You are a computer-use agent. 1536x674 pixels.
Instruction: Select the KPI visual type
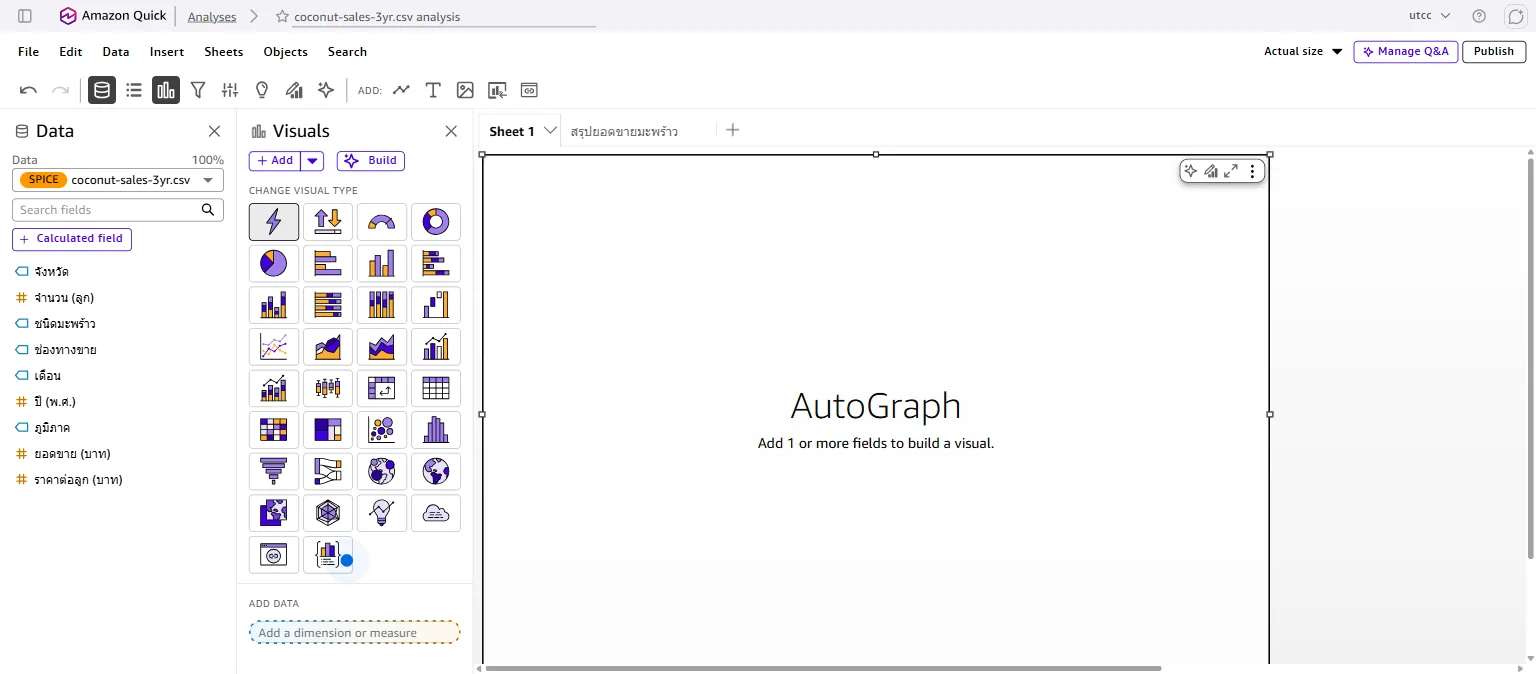coord(328,222)
